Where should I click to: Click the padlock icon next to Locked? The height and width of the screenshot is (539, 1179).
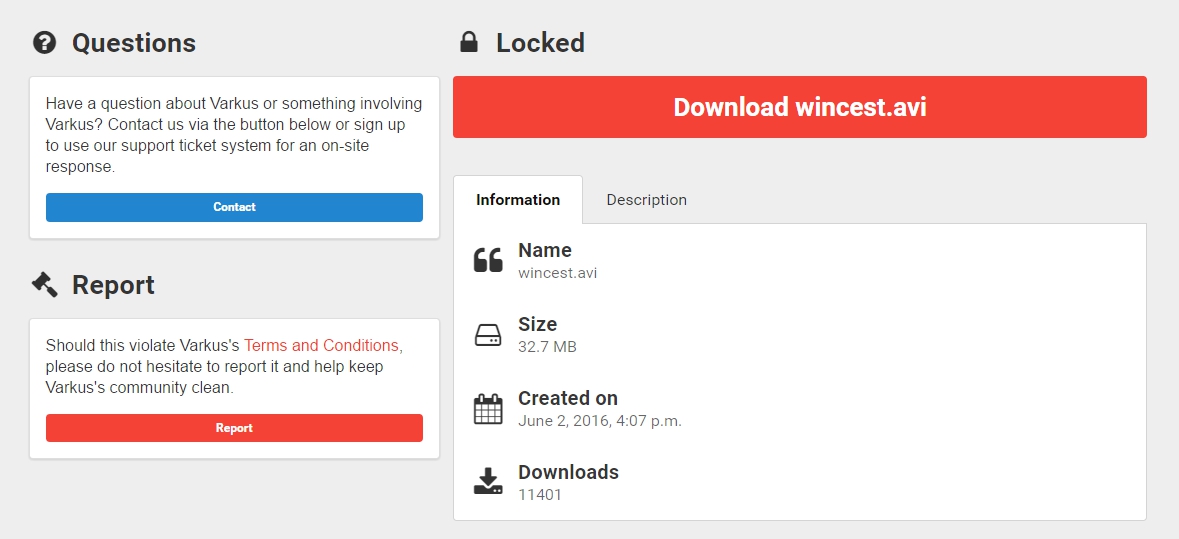[469, 42]
